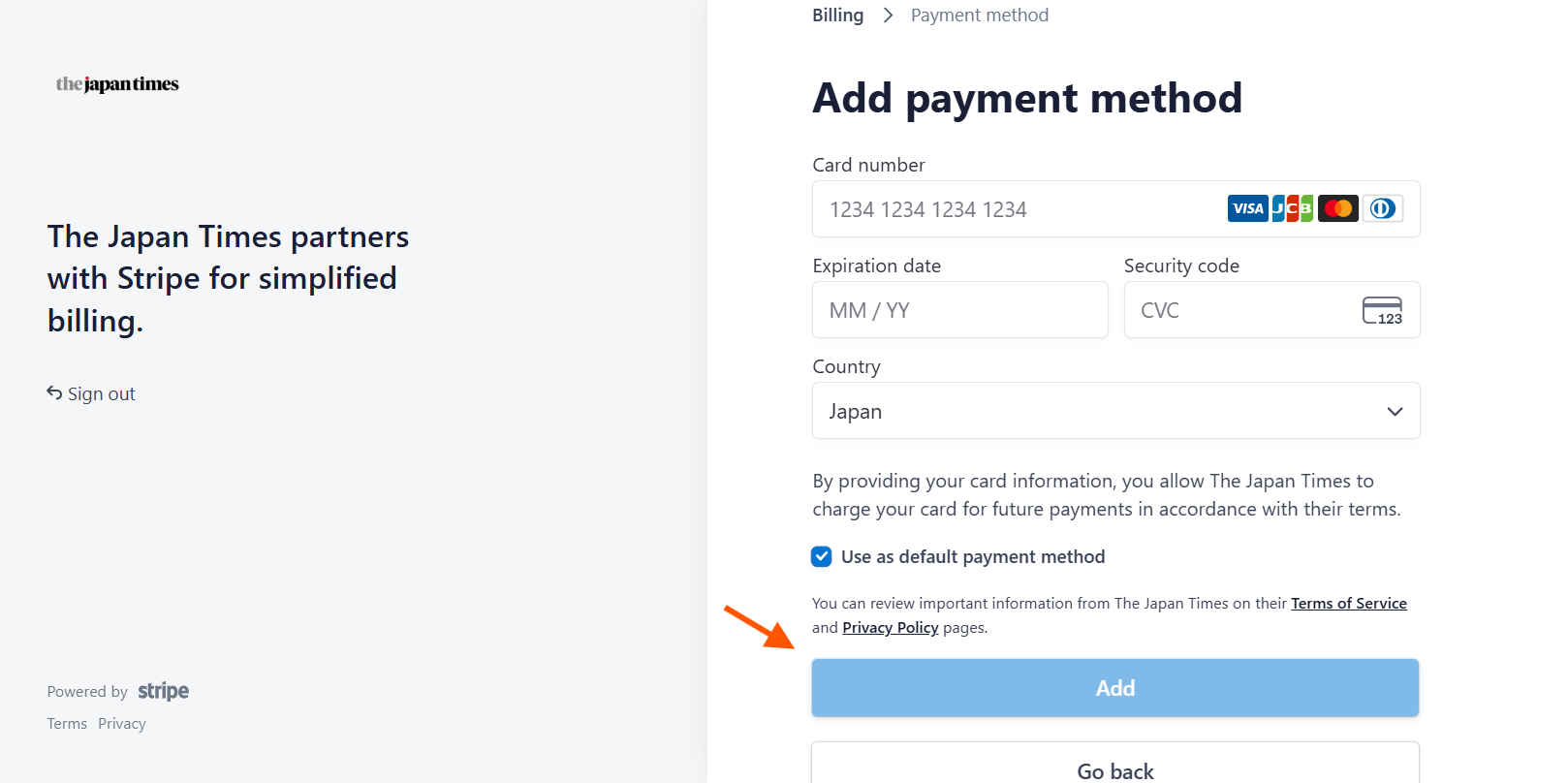The height and width of the screenshot is (783, 1568).
Task: Click the Mastercard brand icon
Action: coord(1338,208)
